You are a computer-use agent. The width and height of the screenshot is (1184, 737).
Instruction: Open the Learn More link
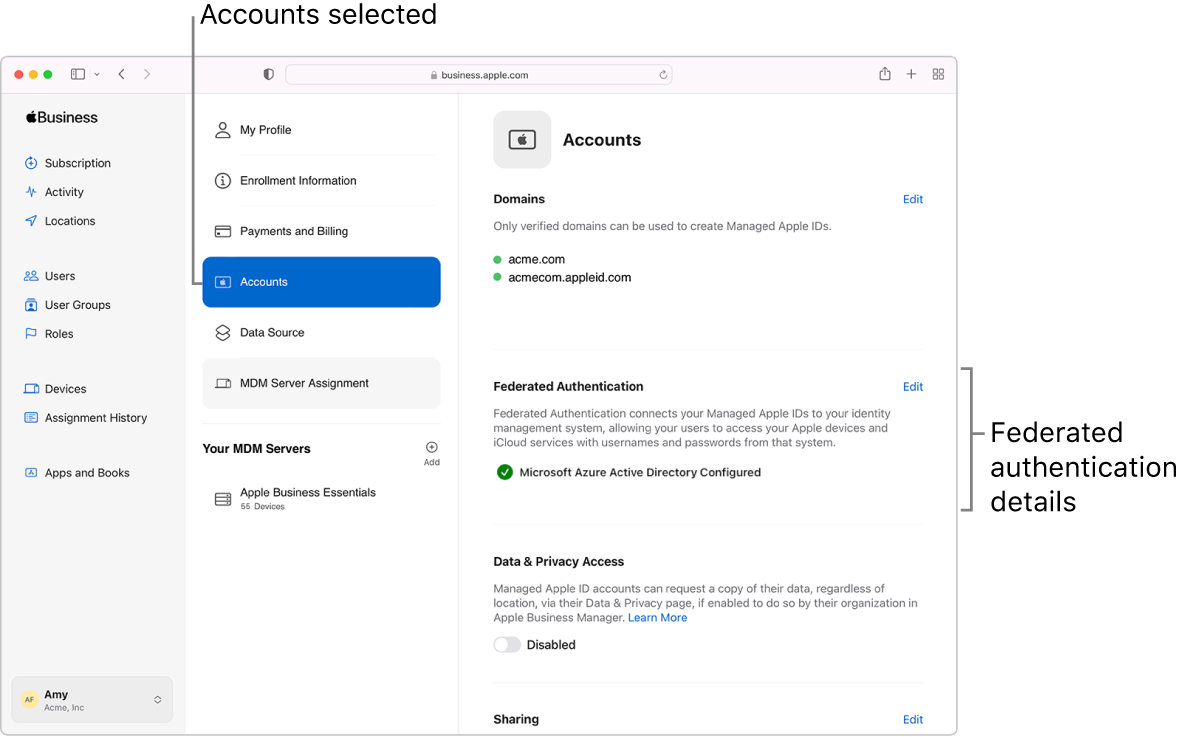[657, 617]
